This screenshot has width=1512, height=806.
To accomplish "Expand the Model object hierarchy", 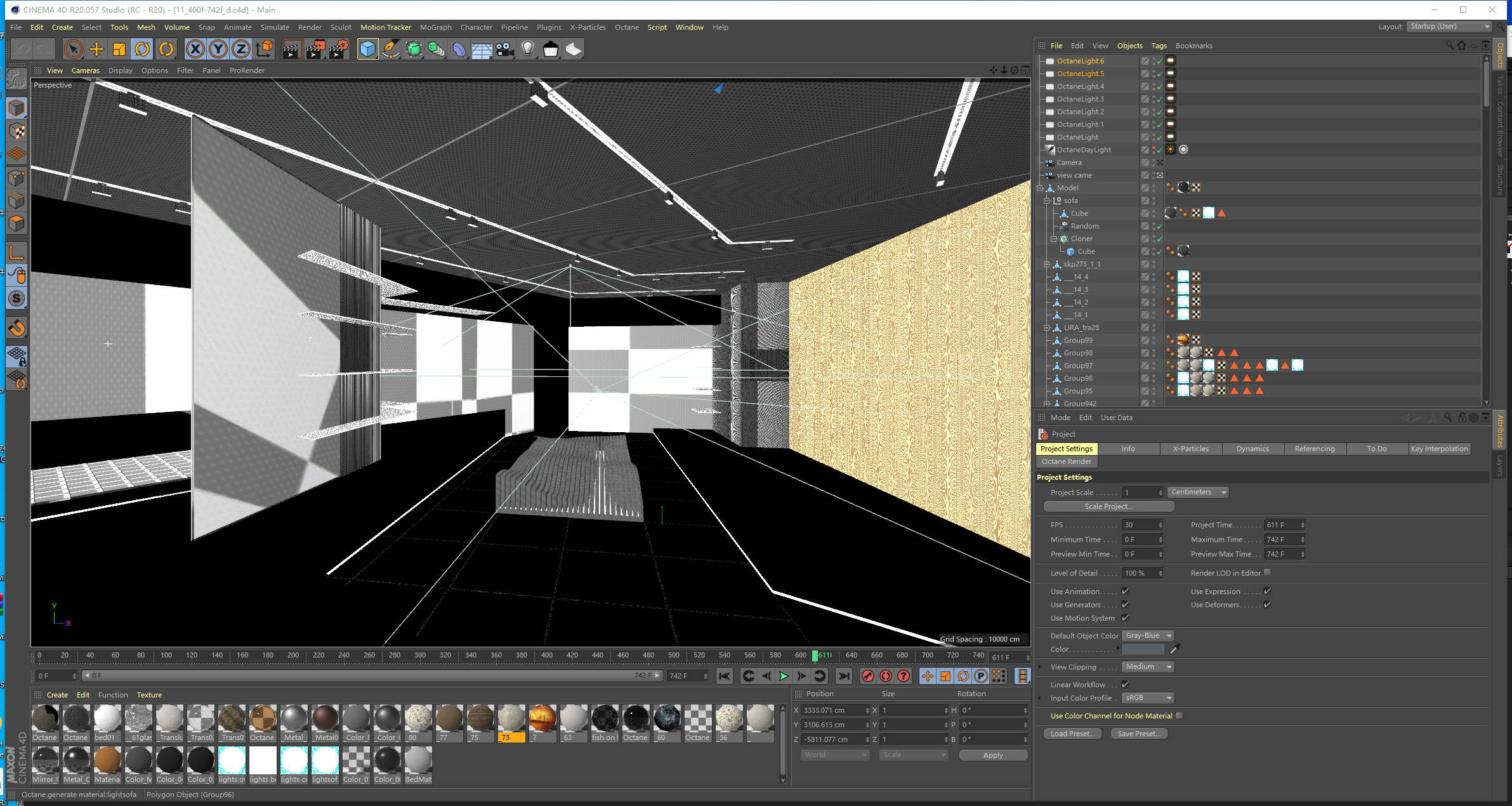I will [1042, 187].
